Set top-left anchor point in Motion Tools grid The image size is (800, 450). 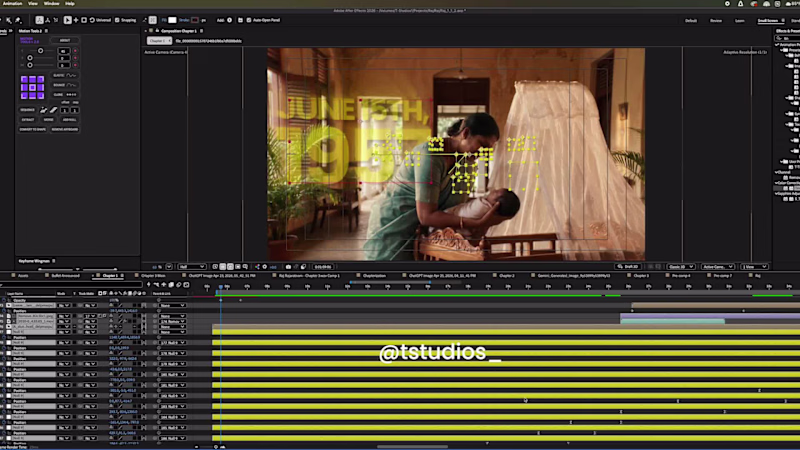click(x=24, y=79)
